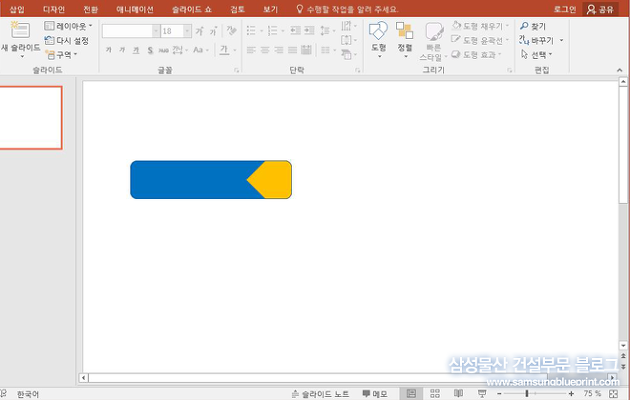Open Paragraph group dialog launcher

(x=357, y=70)
